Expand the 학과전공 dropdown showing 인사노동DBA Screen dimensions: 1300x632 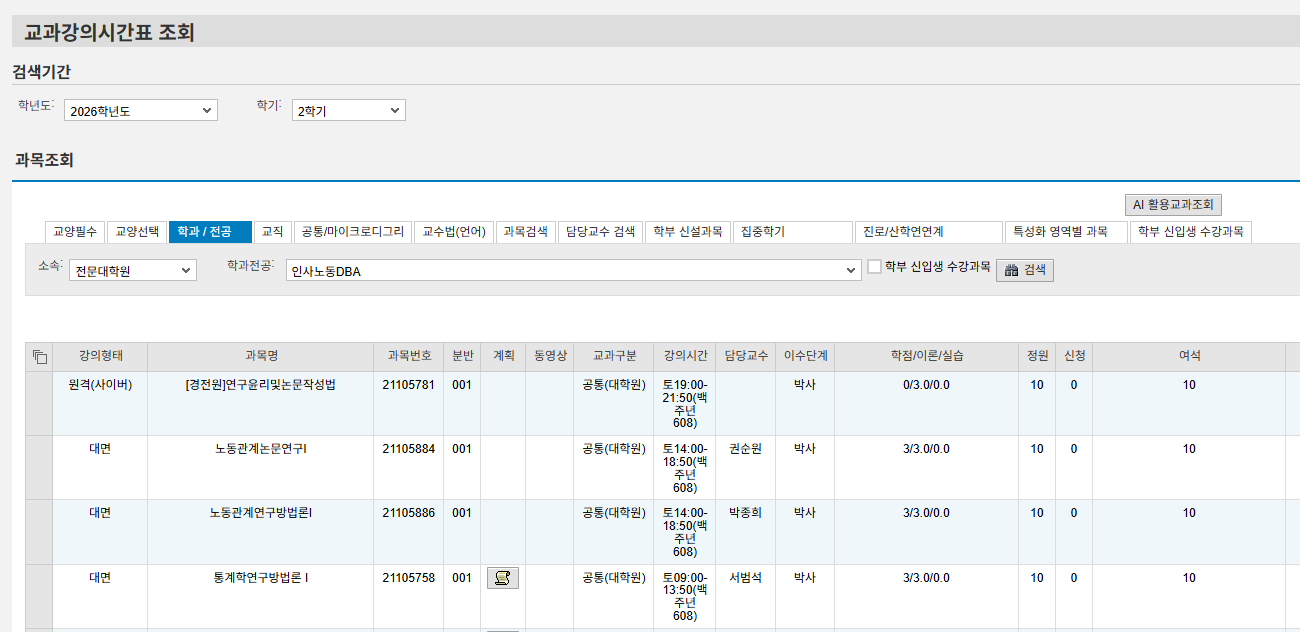[573, 270]
